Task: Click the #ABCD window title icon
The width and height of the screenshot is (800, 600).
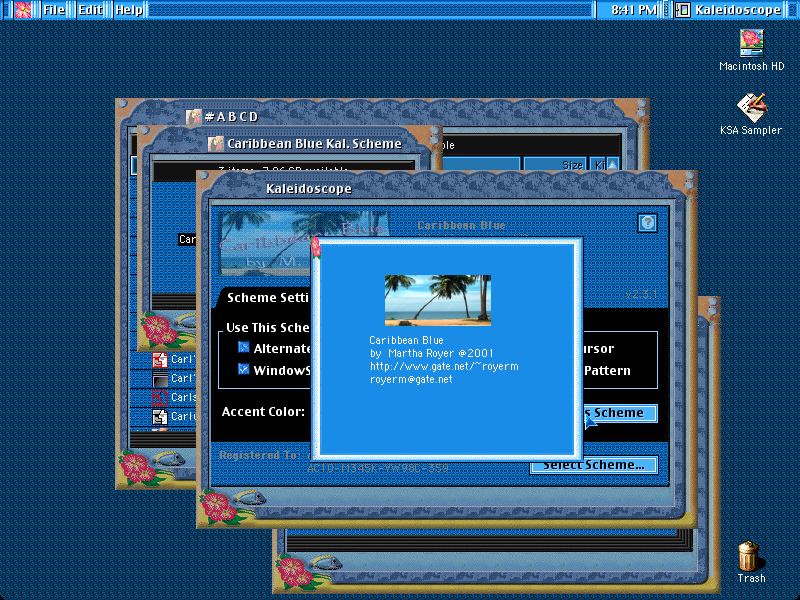Action: point(193,117)
